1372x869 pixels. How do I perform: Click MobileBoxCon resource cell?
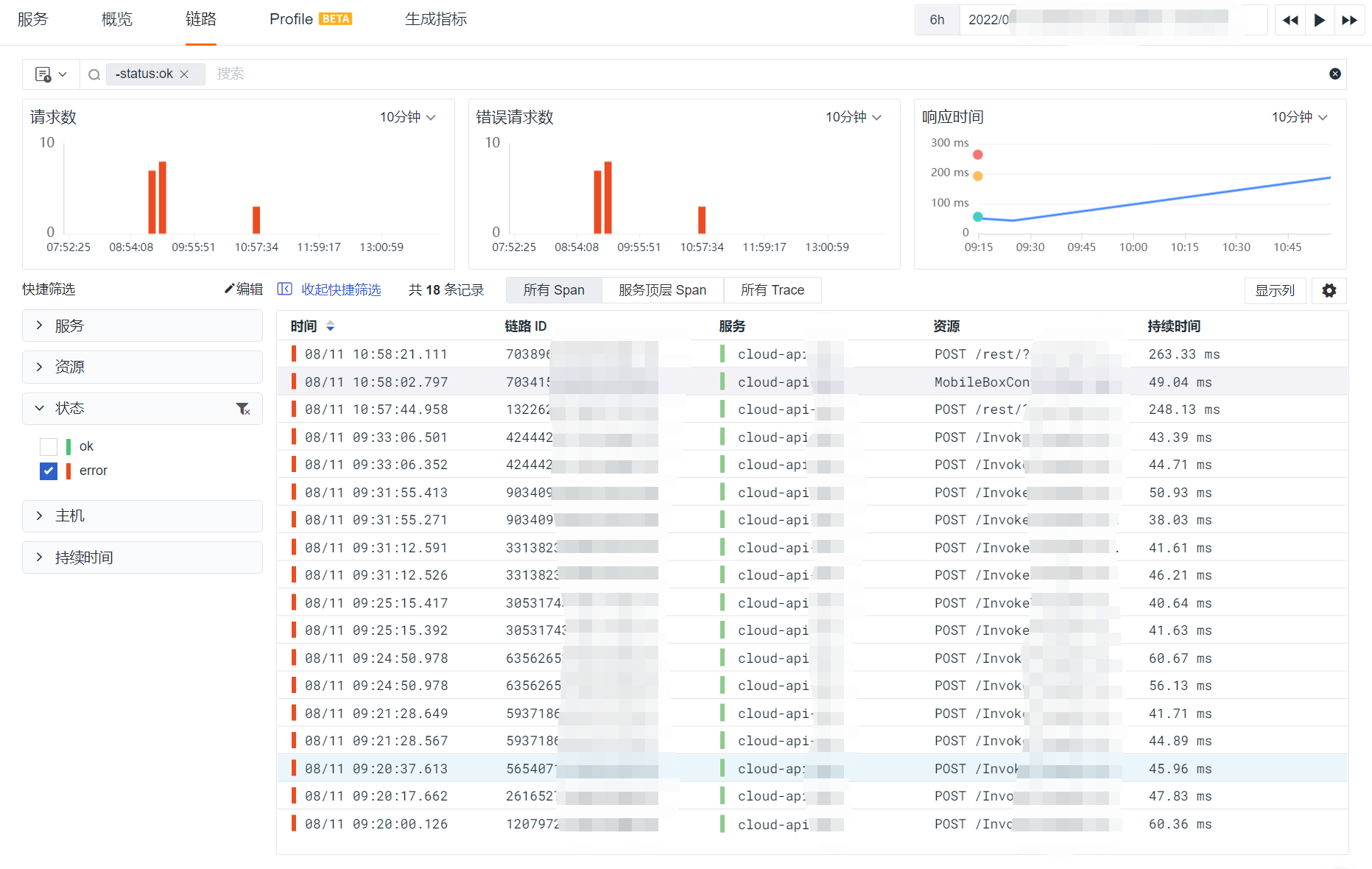click(982, 382)
